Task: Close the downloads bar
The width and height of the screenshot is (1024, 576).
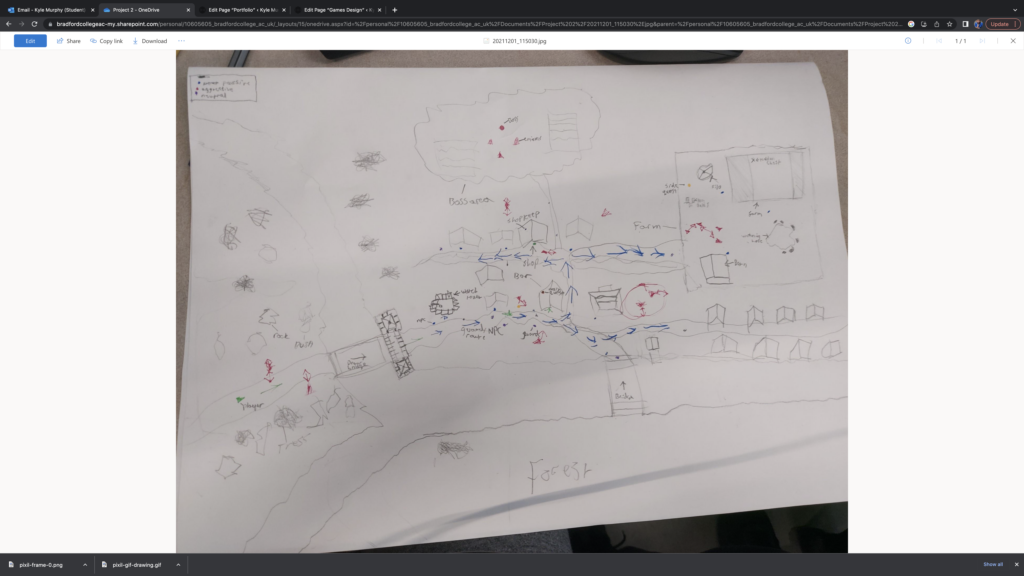Action: pos(1016,564)
